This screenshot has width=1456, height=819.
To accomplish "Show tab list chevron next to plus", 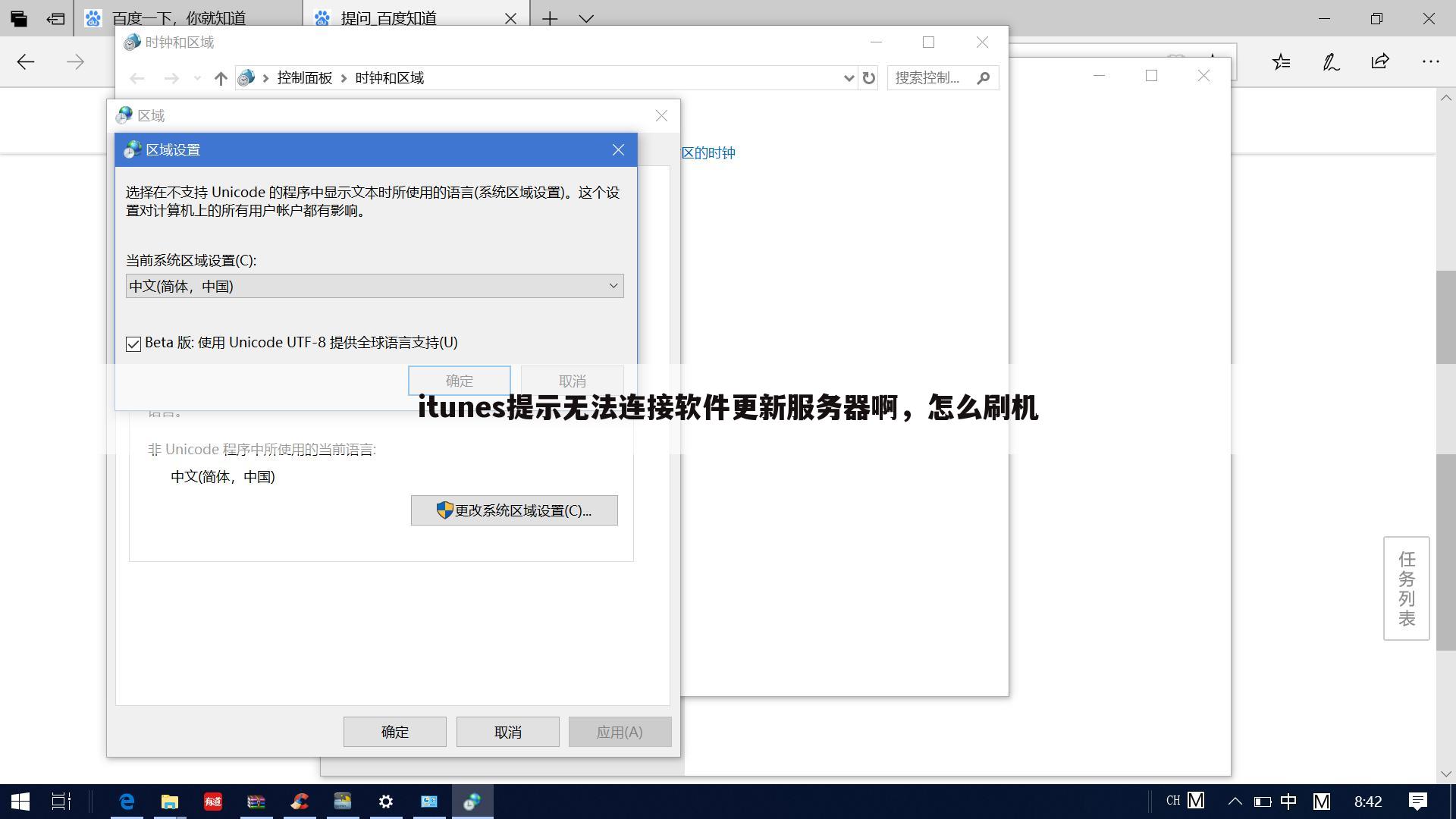I will pos(586,18).
